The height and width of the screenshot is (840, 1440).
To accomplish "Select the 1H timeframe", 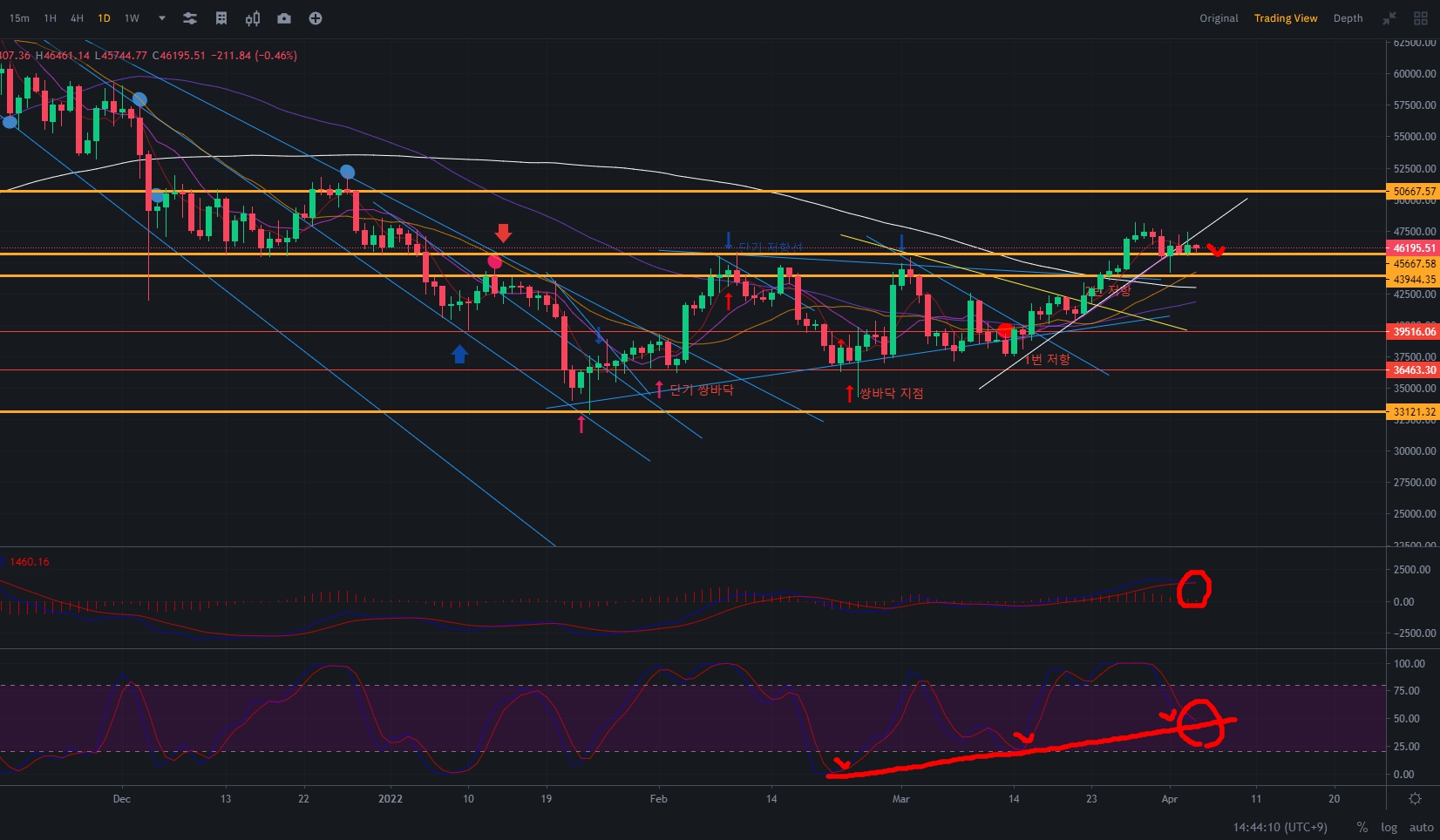I will click(x=51, y=18).
